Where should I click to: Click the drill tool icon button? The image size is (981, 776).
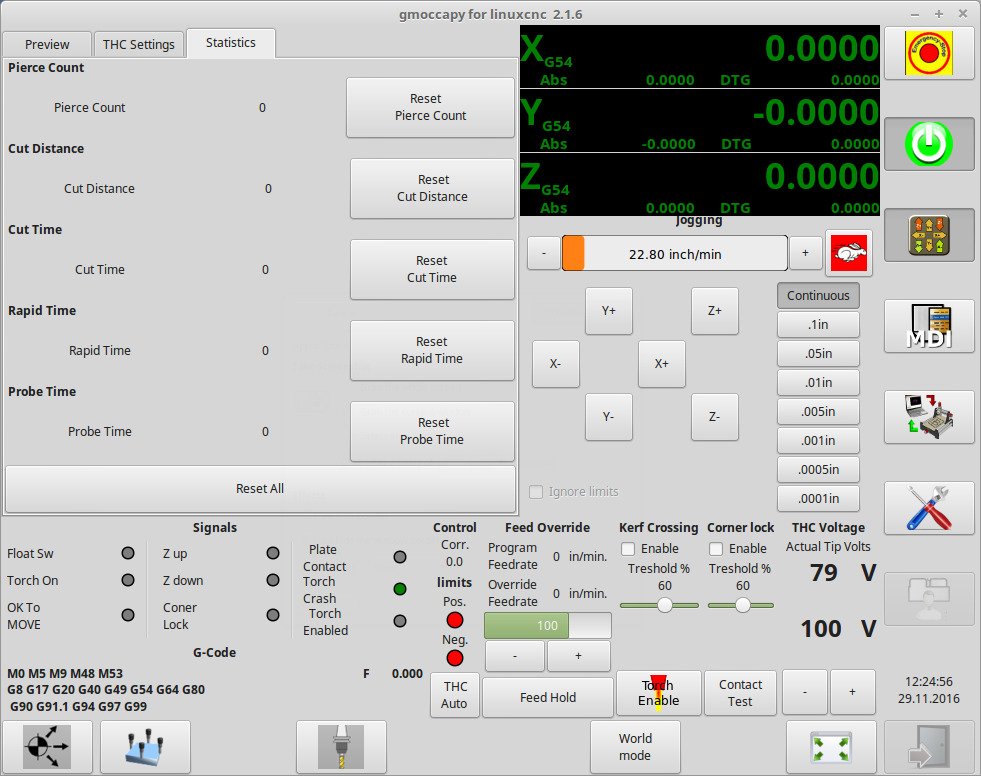[x=341, y=747]
